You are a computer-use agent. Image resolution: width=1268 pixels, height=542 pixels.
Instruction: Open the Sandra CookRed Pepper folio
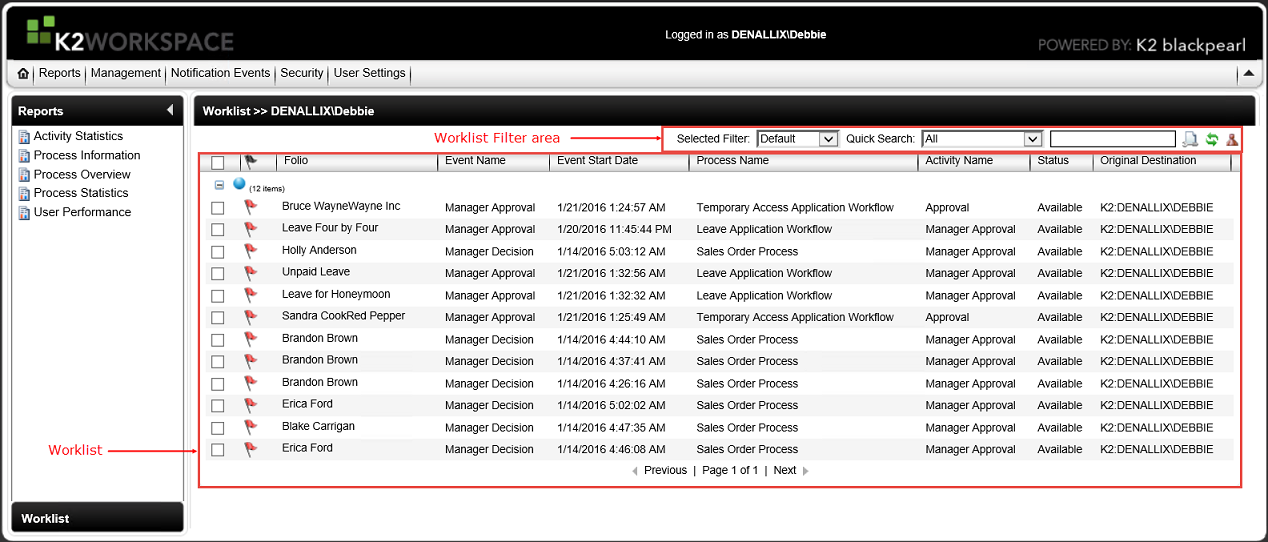[x=343, y=316]
